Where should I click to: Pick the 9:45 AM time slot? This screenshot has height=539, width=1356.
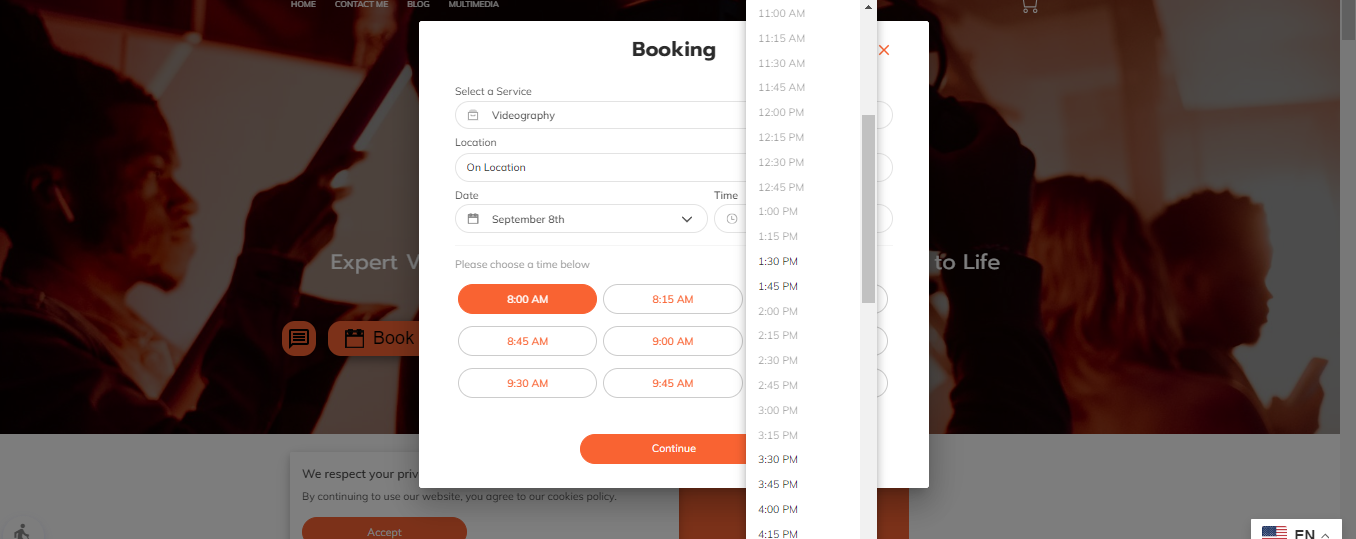pos(672,383)
